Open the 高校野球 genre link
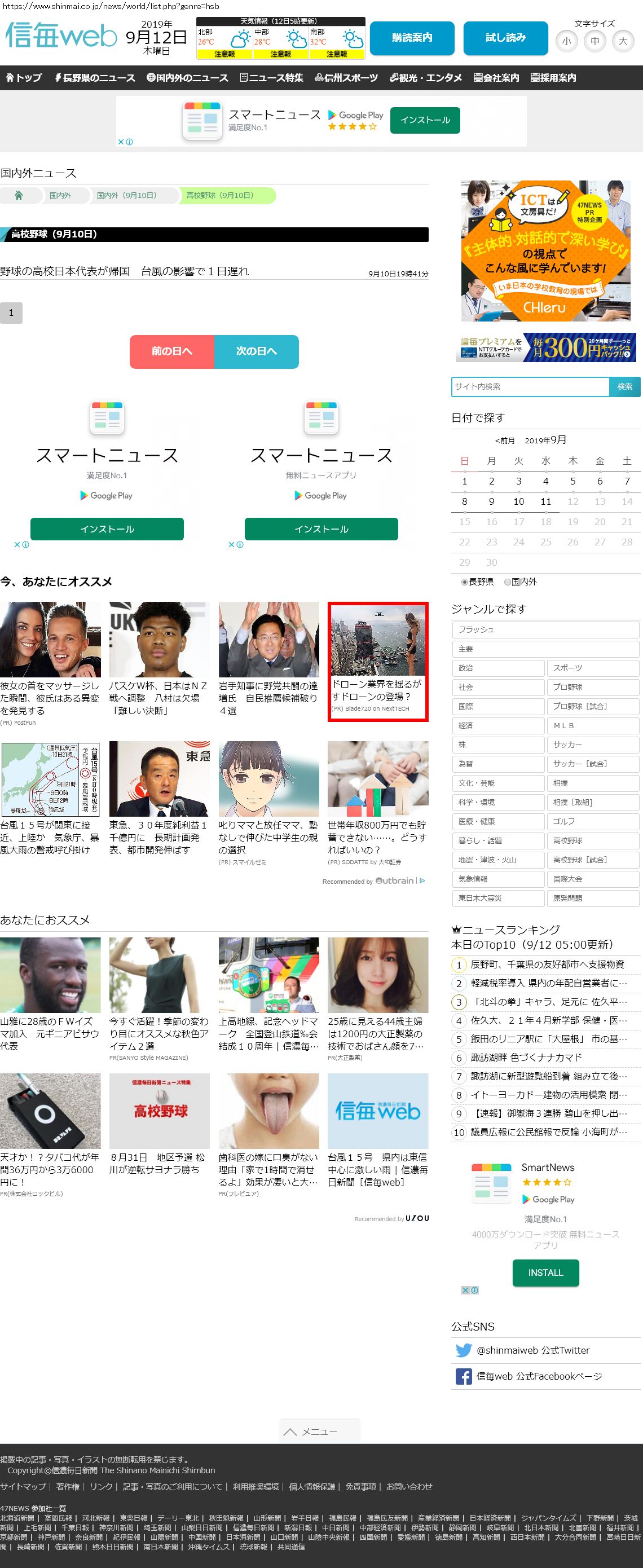Screen dimensions: 643x1568 [x=592, y=840]
